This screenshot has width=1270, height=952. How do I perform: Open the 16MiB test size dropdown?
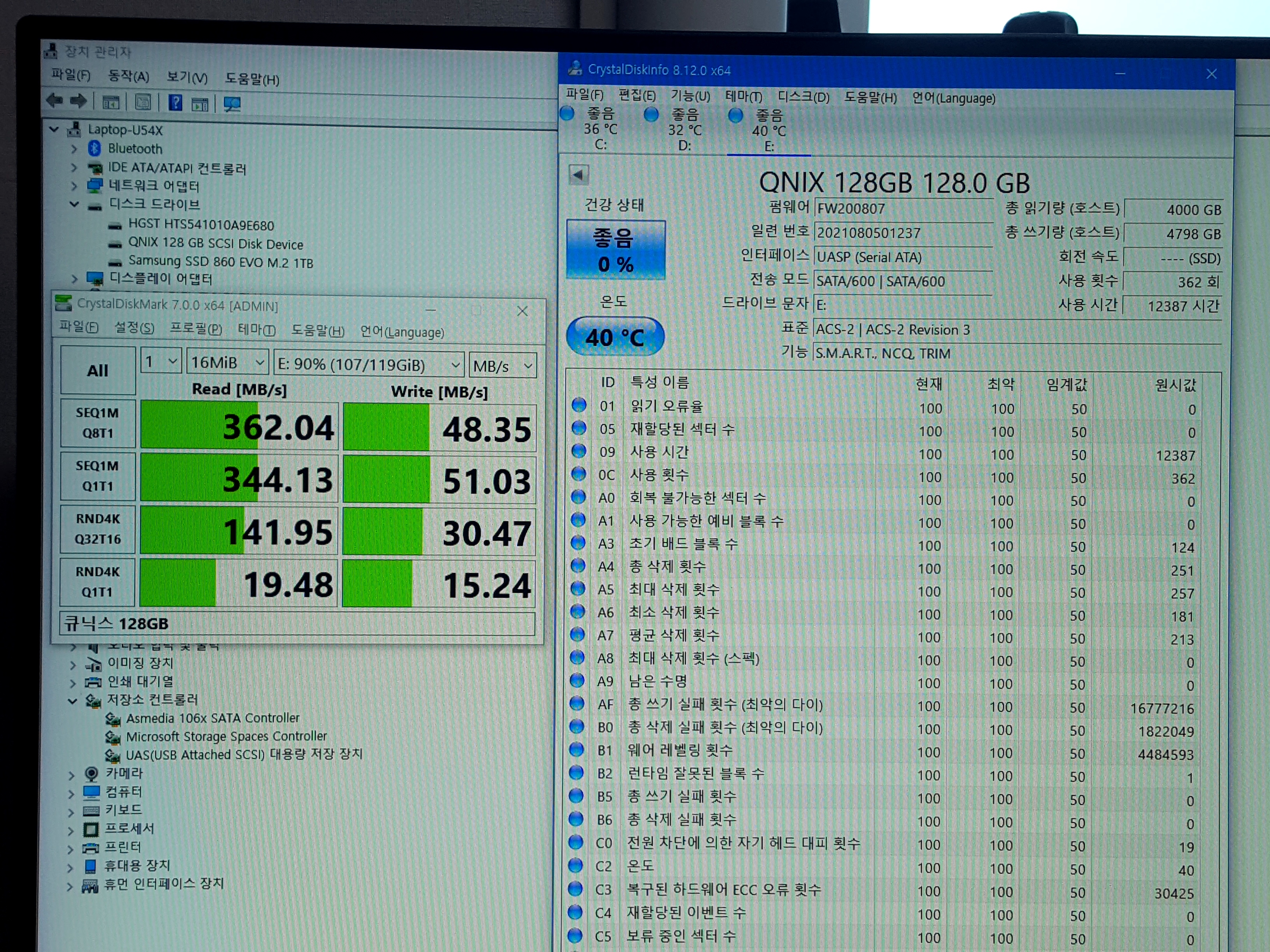pos(227,362)
